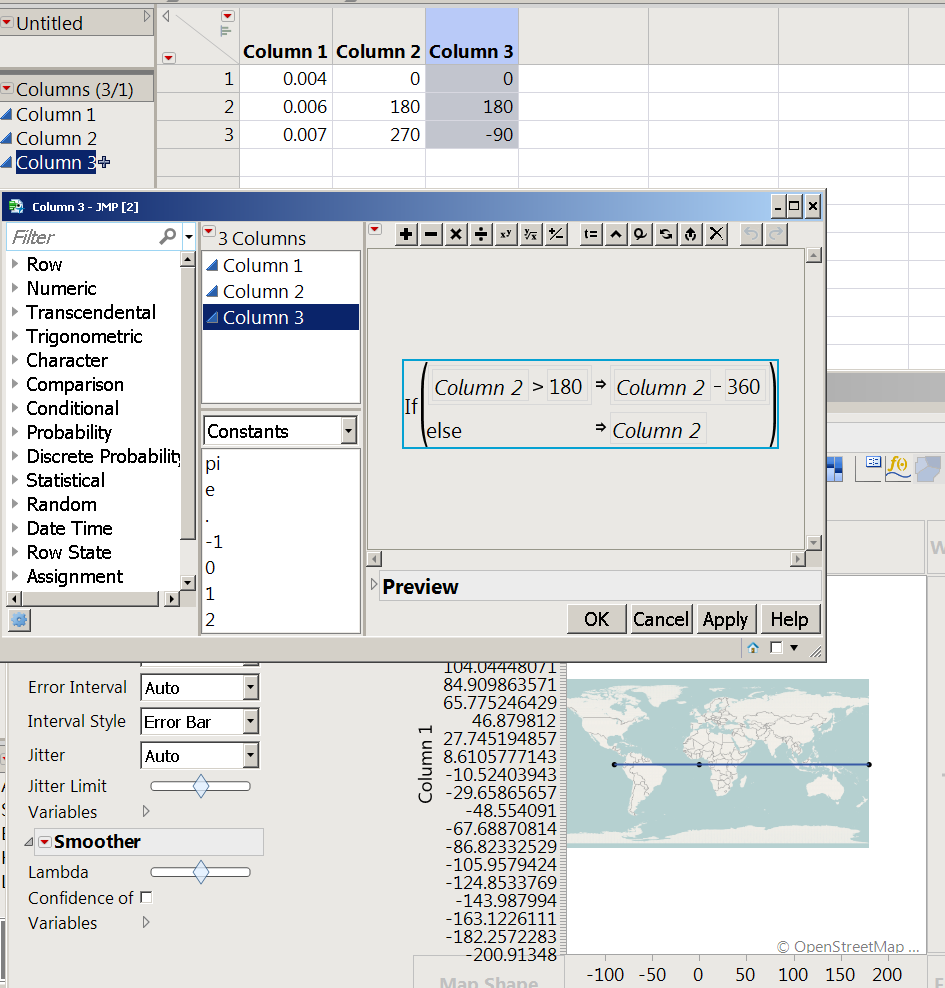The image size is (945, 988).
Task: Open the Interval Style dropdown
Action: pyautogui.click(x=251, y=721)
